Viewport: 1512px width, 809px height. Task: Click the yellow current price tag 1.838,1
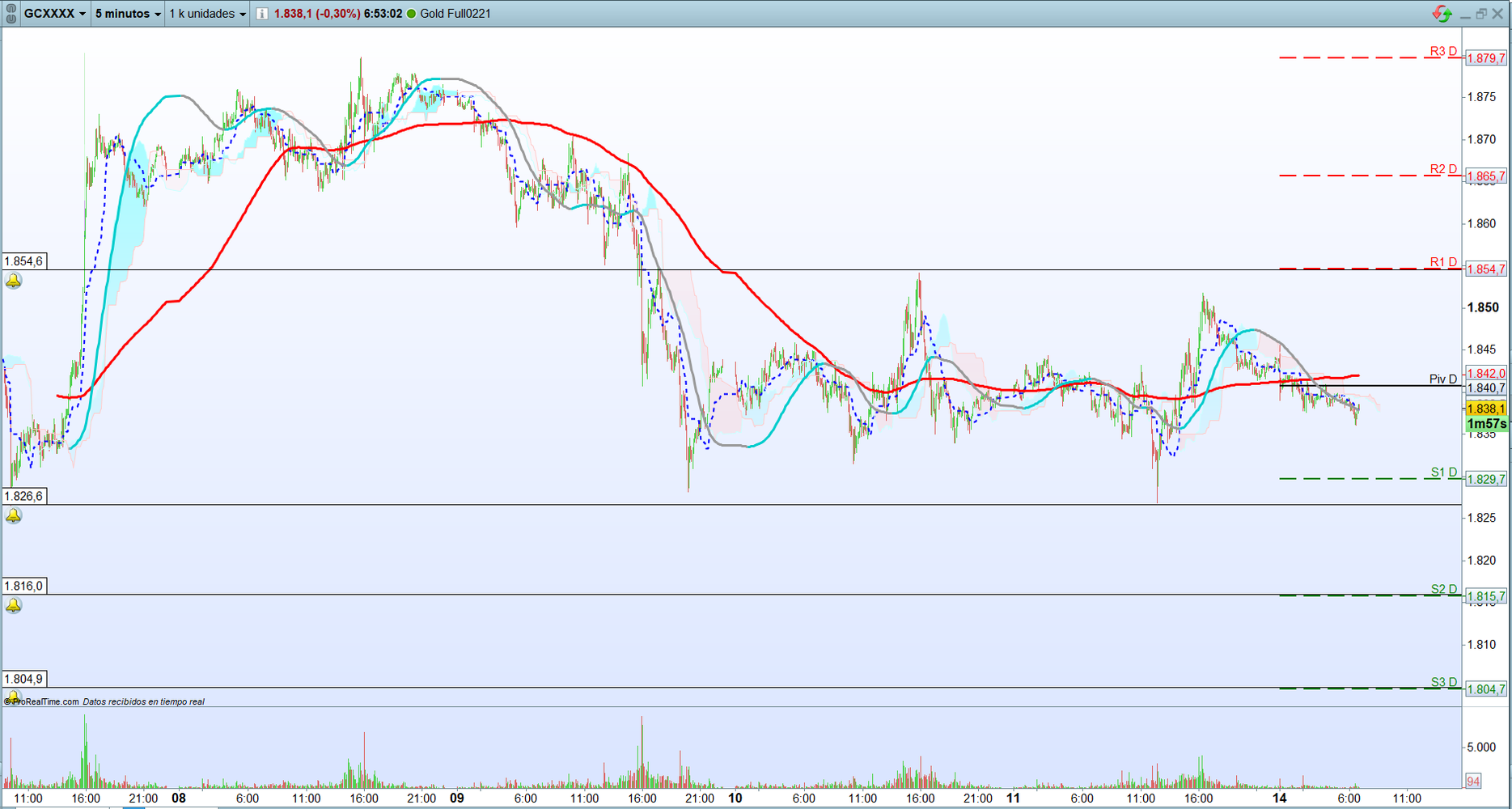[x=1486, y=409]
